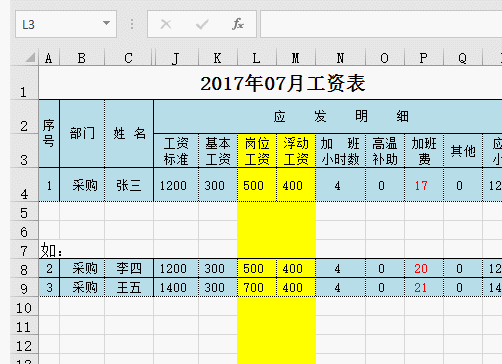Click the red value 21 cell
502x364 pixels.
pos(424,287)
